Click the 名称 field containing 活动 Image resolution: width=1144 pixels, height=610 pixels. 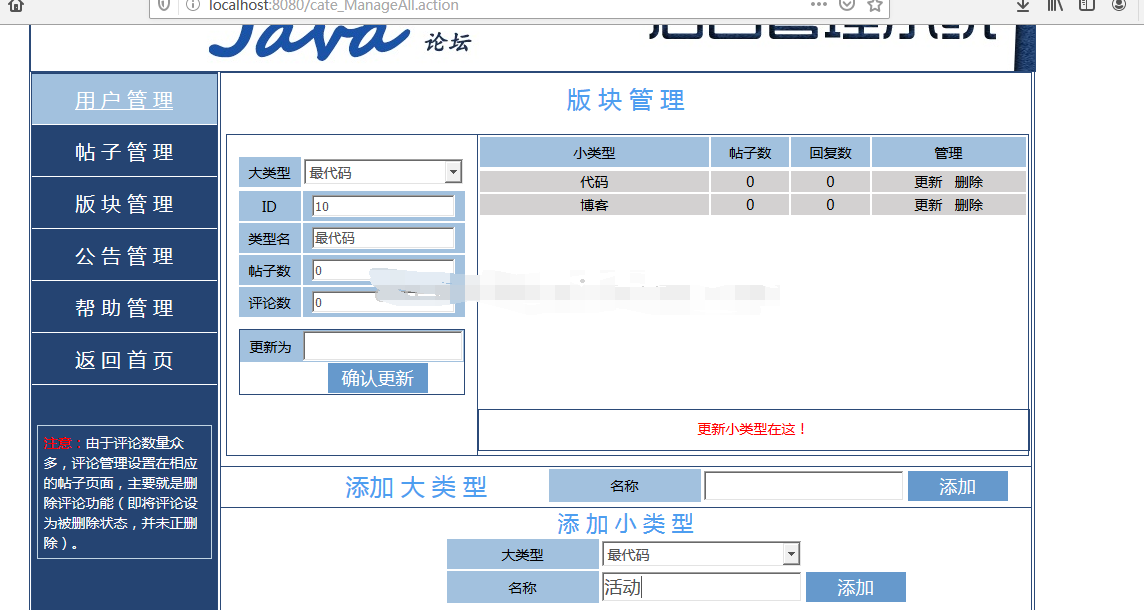pos(701,587)
